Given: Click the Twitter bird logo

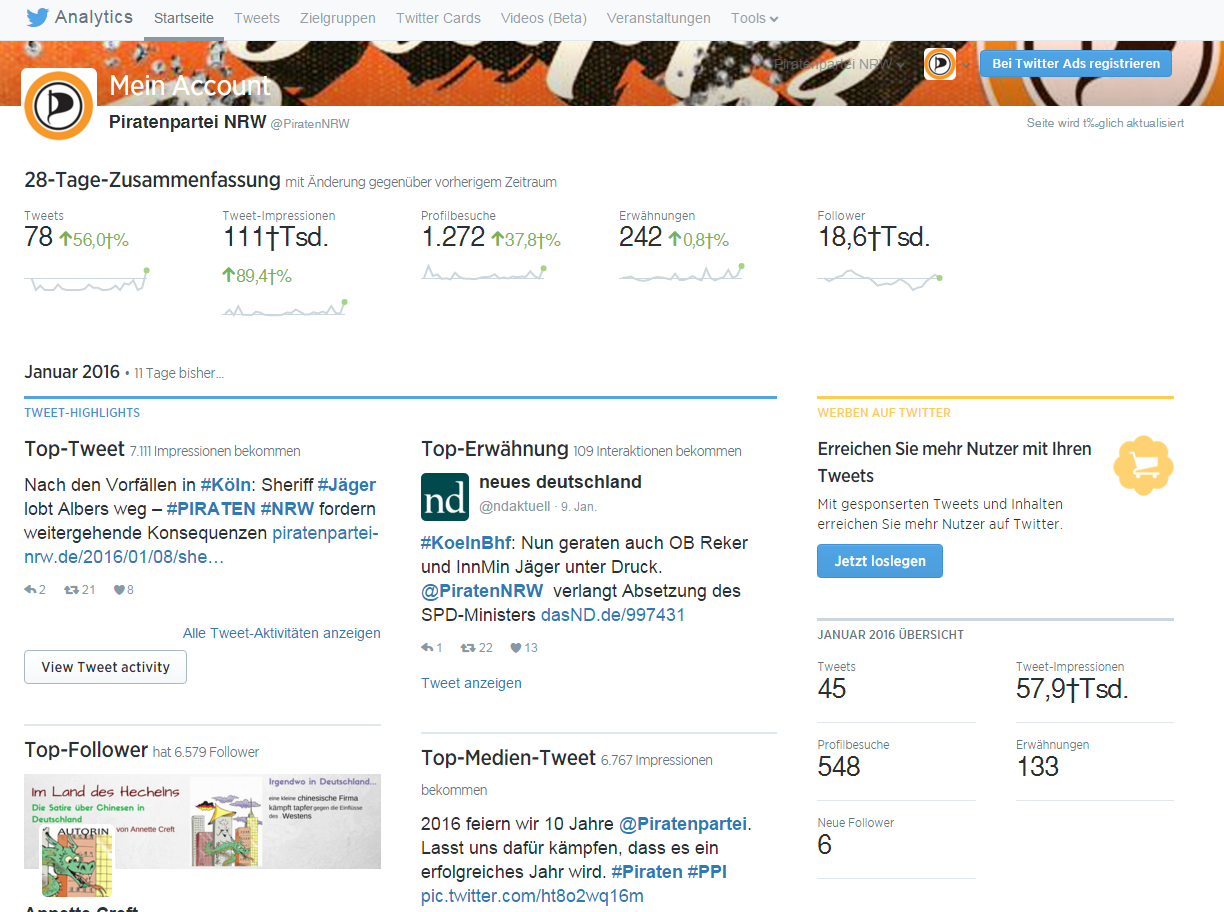Looking at the screenshot, I should (x=37, y=18).
